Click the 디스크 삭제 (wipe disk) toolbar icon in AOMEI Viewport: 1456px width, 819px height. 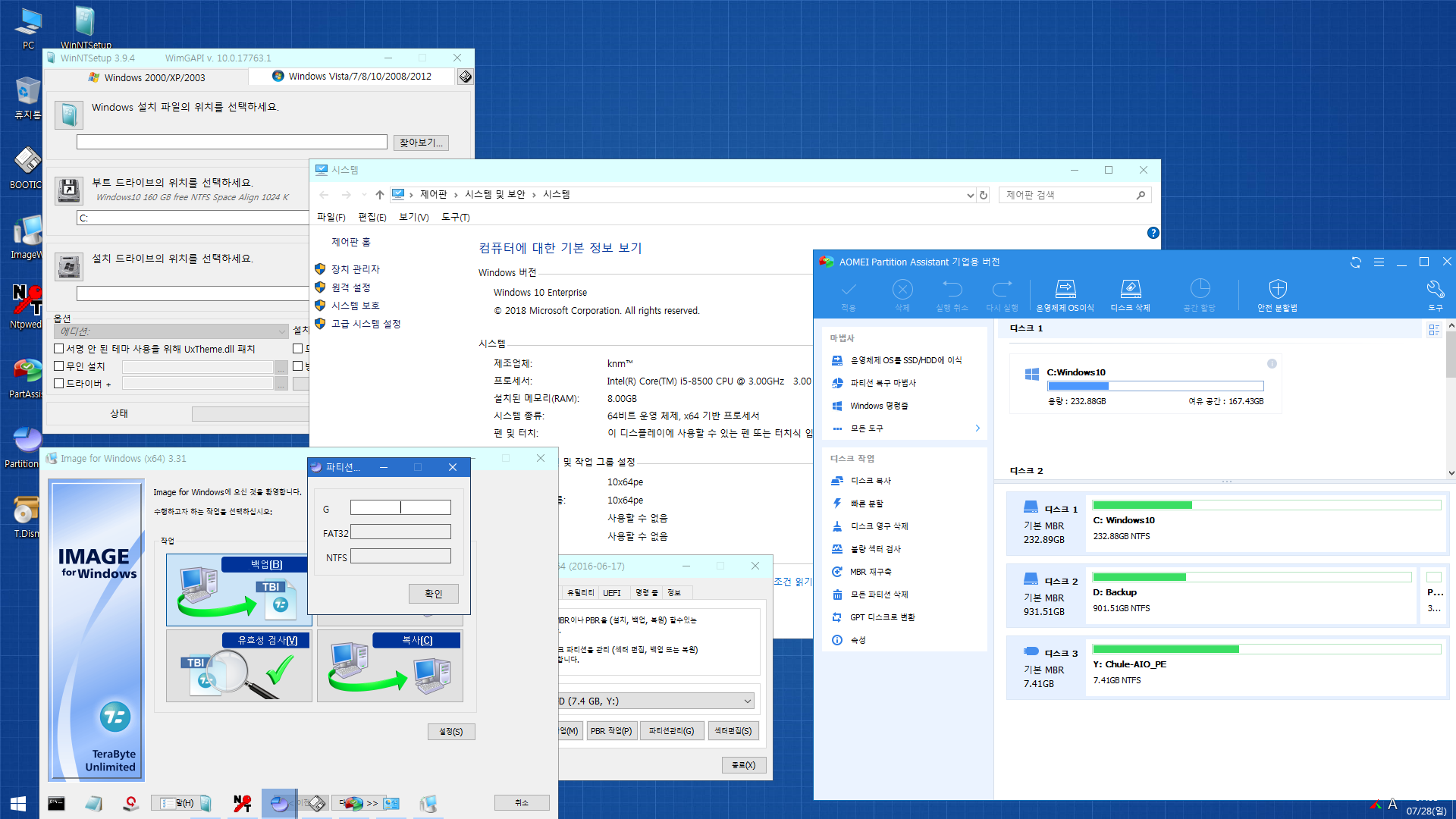pyautogui.click(x=1130, y=295)
